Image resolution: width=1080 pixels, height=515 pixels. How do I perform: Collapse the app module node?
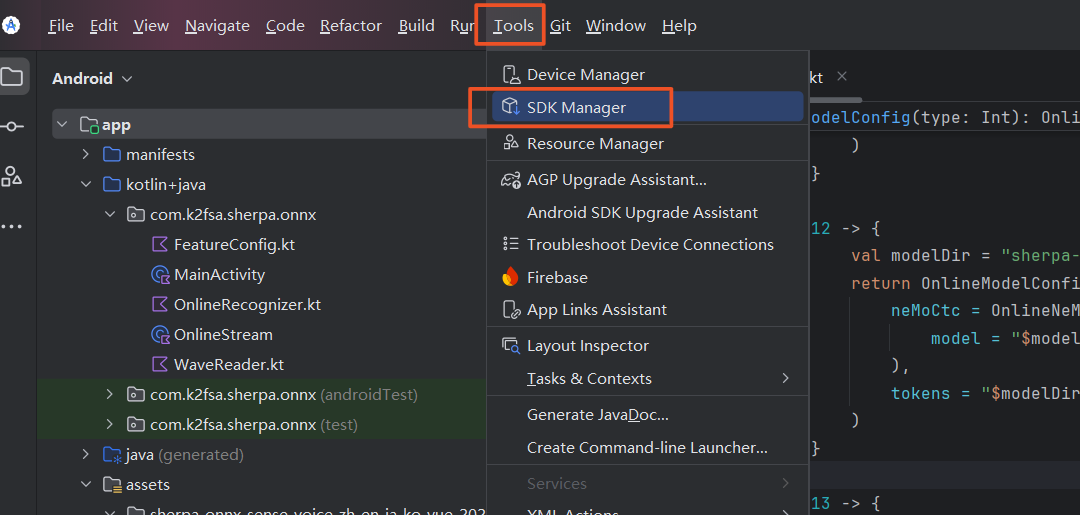click(x=62, y=125)
